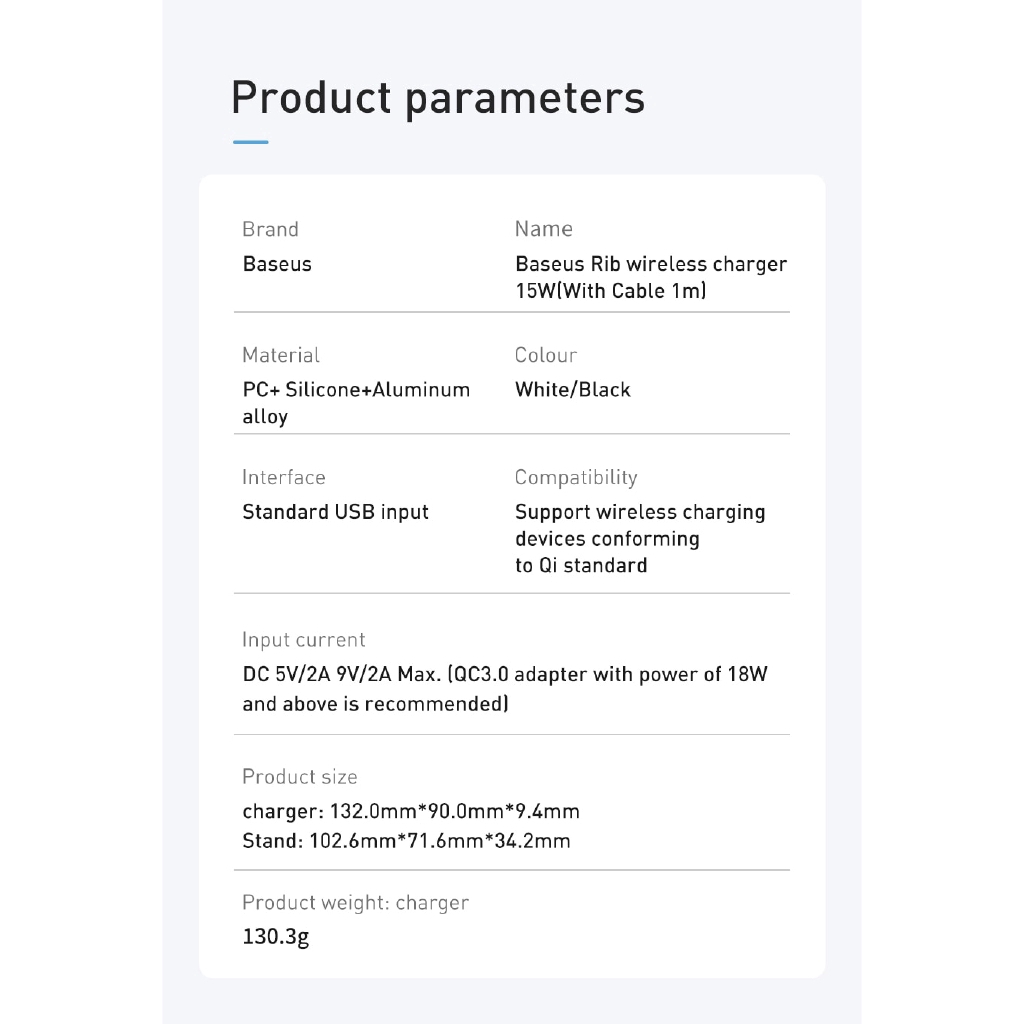Click the "Product size" label

[x=299, y=777]
